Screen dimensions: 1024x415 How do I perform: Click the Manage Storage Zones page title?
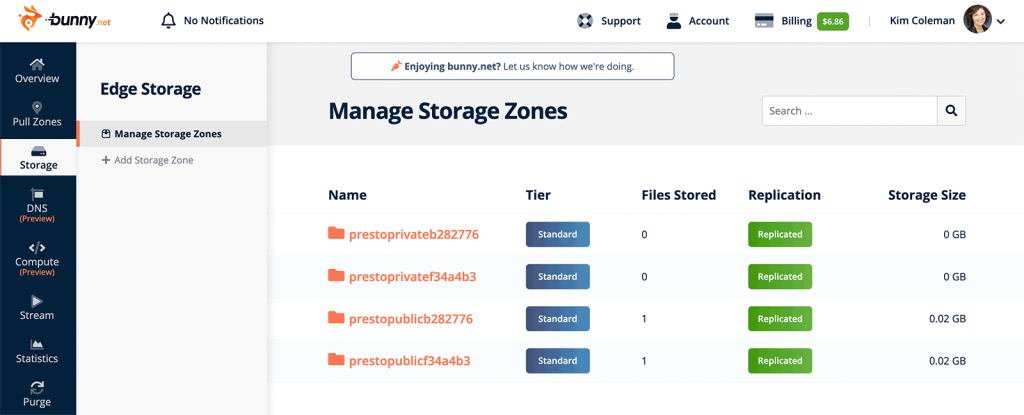coord(448,112)
